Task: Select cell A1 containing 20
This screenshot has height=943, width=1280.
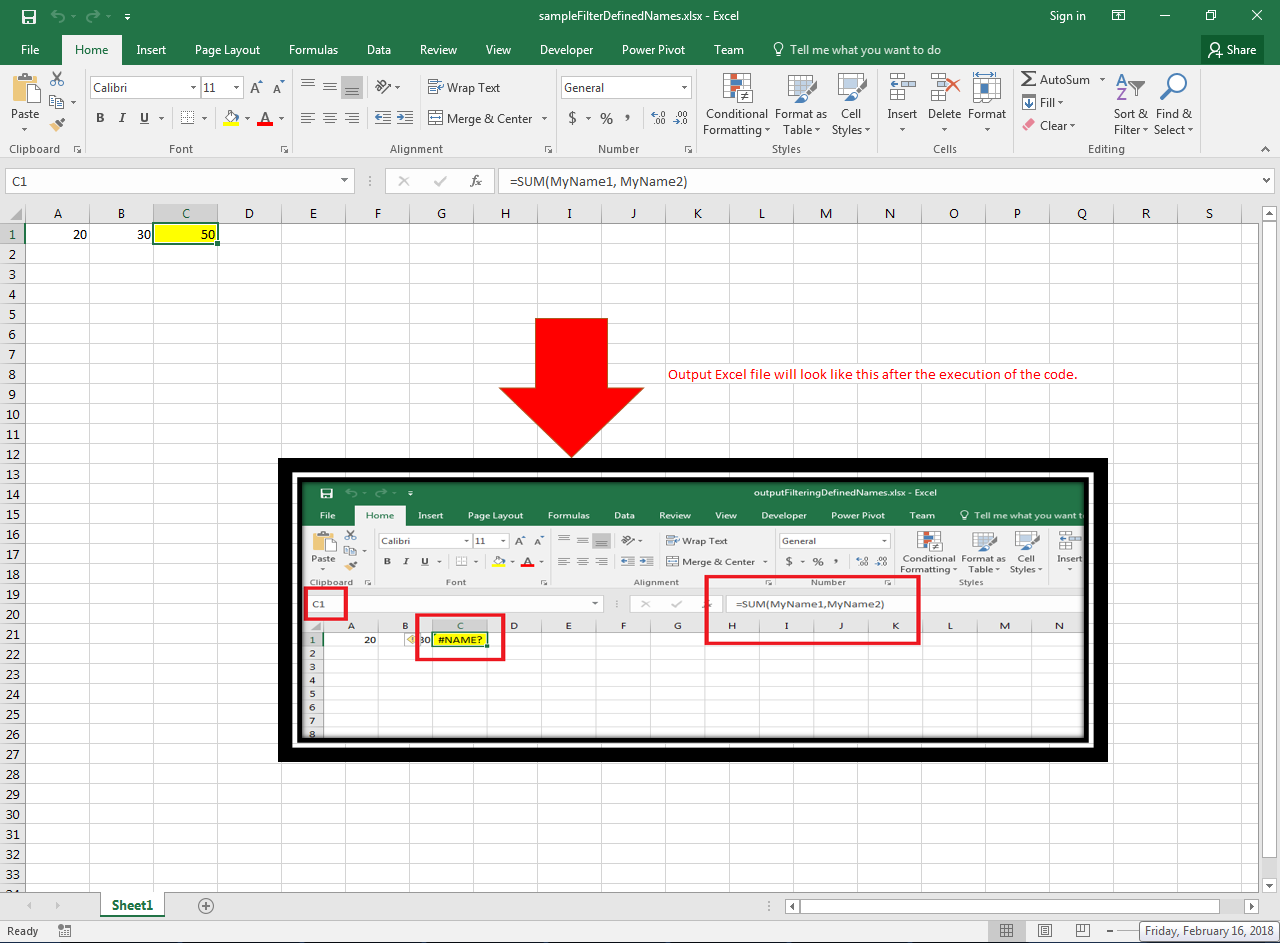Action: (57, 234)
